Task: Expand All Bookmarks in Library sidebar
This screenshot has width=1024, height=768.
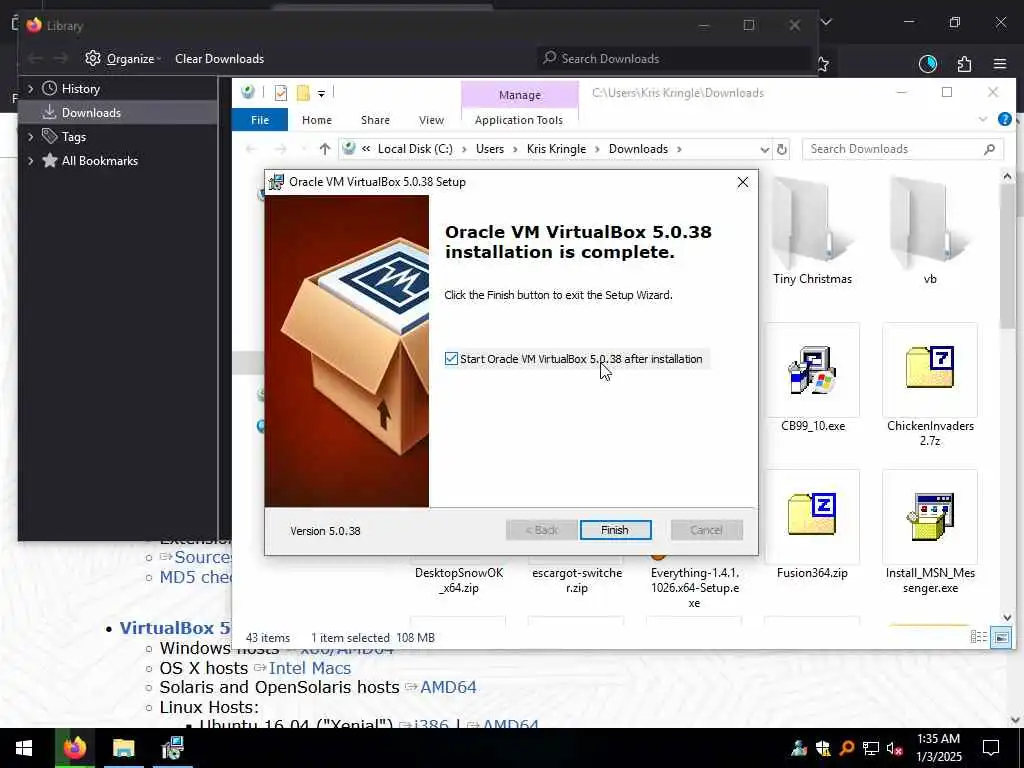Action: pyautogui.click(x=31, y=161)
